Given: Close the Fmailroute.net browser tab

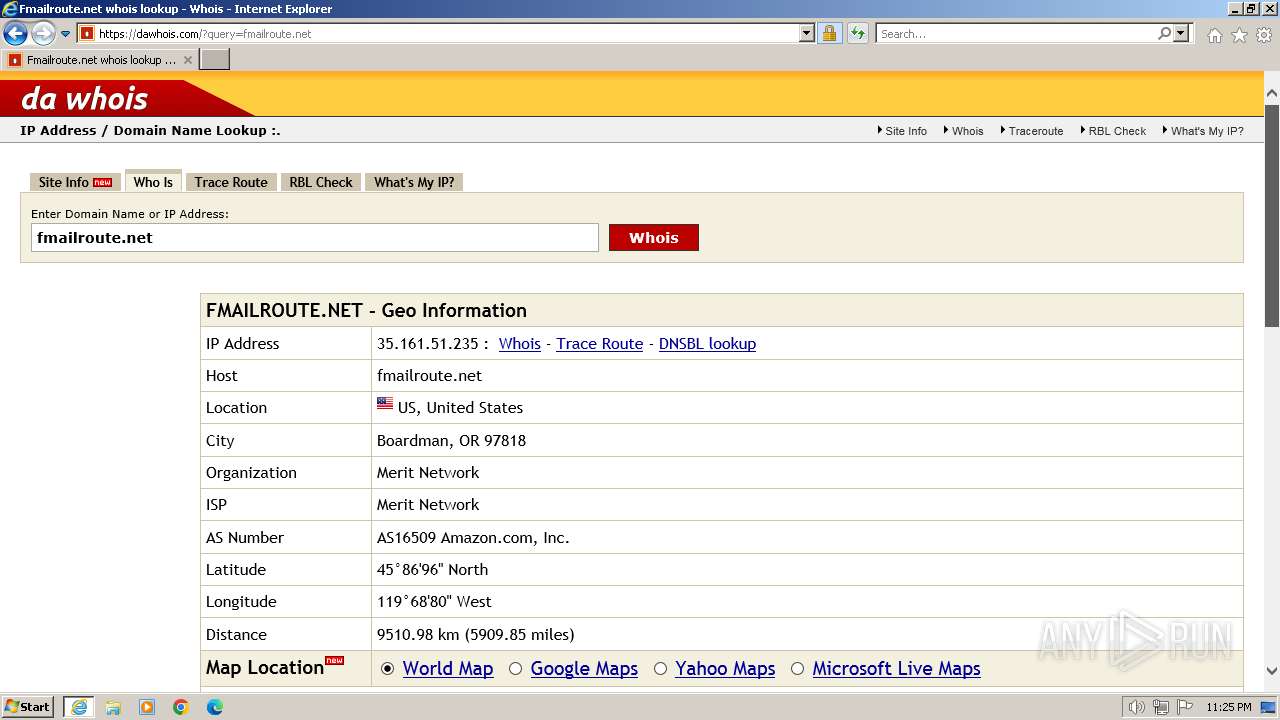Looking at the screenshot, I should [187, 60].
